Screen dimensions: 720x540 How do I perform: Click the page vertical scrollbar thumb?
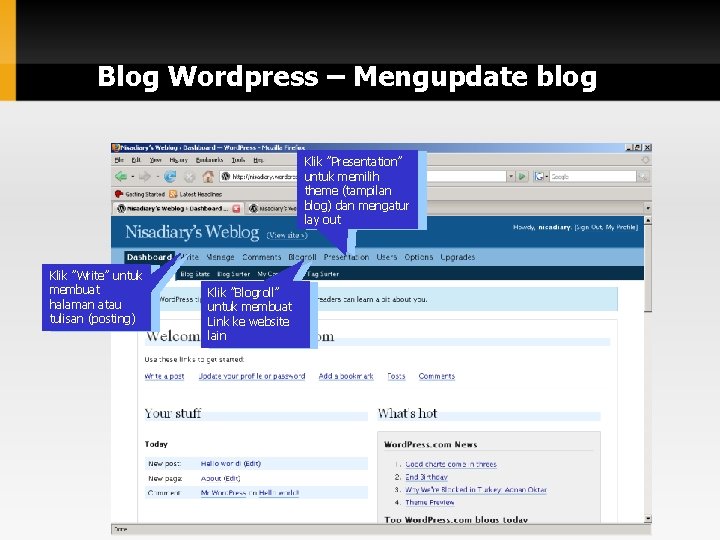tap(648, 269)
